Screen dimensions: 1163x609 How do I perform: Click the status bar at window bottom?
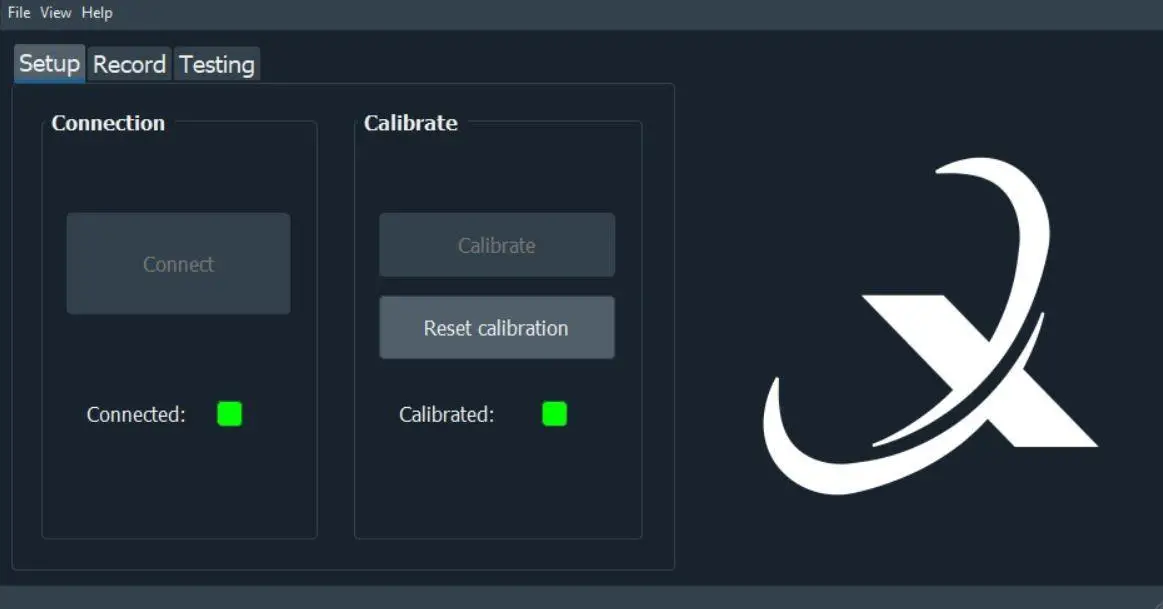[x=580, y=597]
